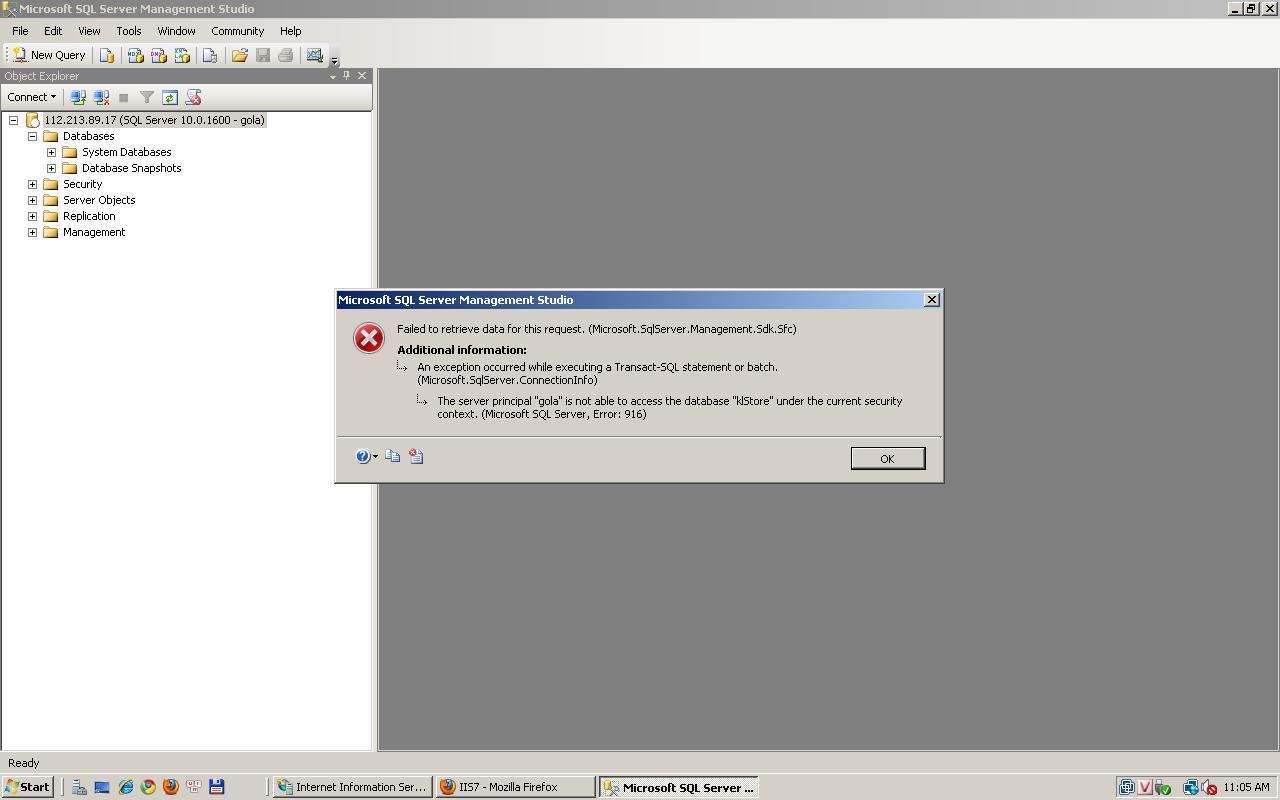Image resolution: width=1280 pixels, height=800 pixels.
Task: Expand the Security folder
Action: point(32,184)
